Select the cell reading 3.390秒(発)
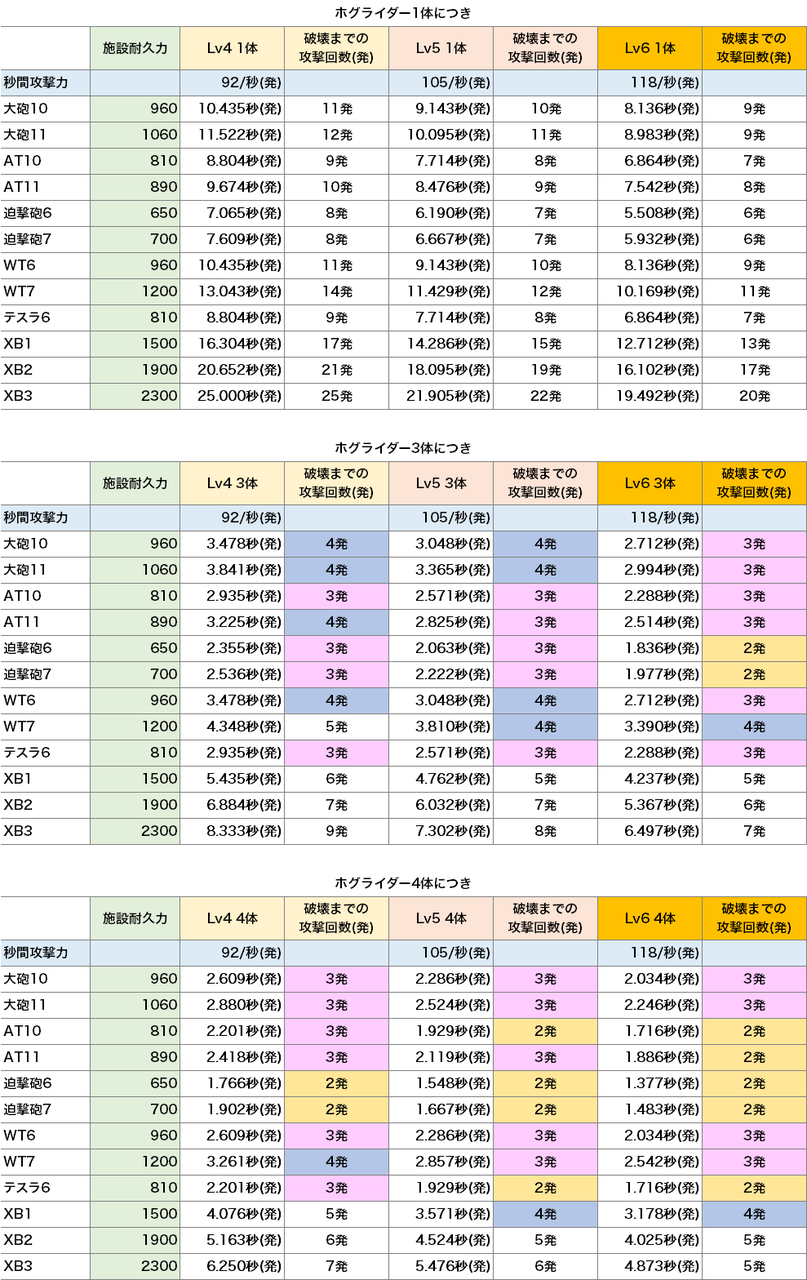Image resolution: width=807 pixels, height=1280 pixels. pos(650,727)
